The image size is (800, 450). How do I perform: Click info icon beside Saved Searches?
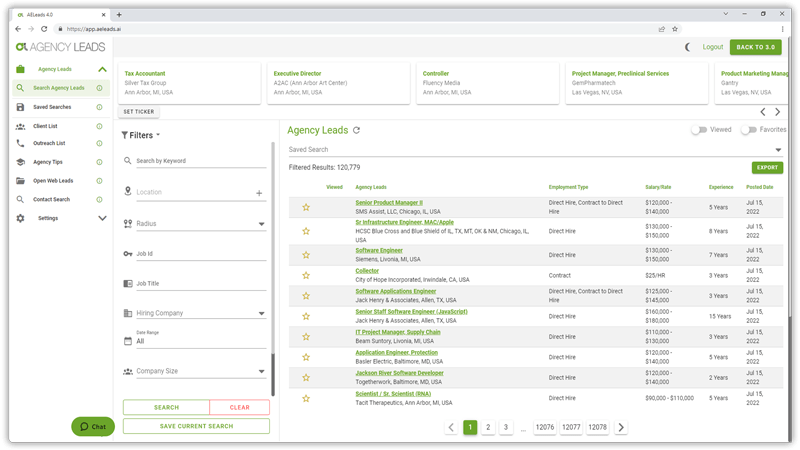click(x=99, y=107)
